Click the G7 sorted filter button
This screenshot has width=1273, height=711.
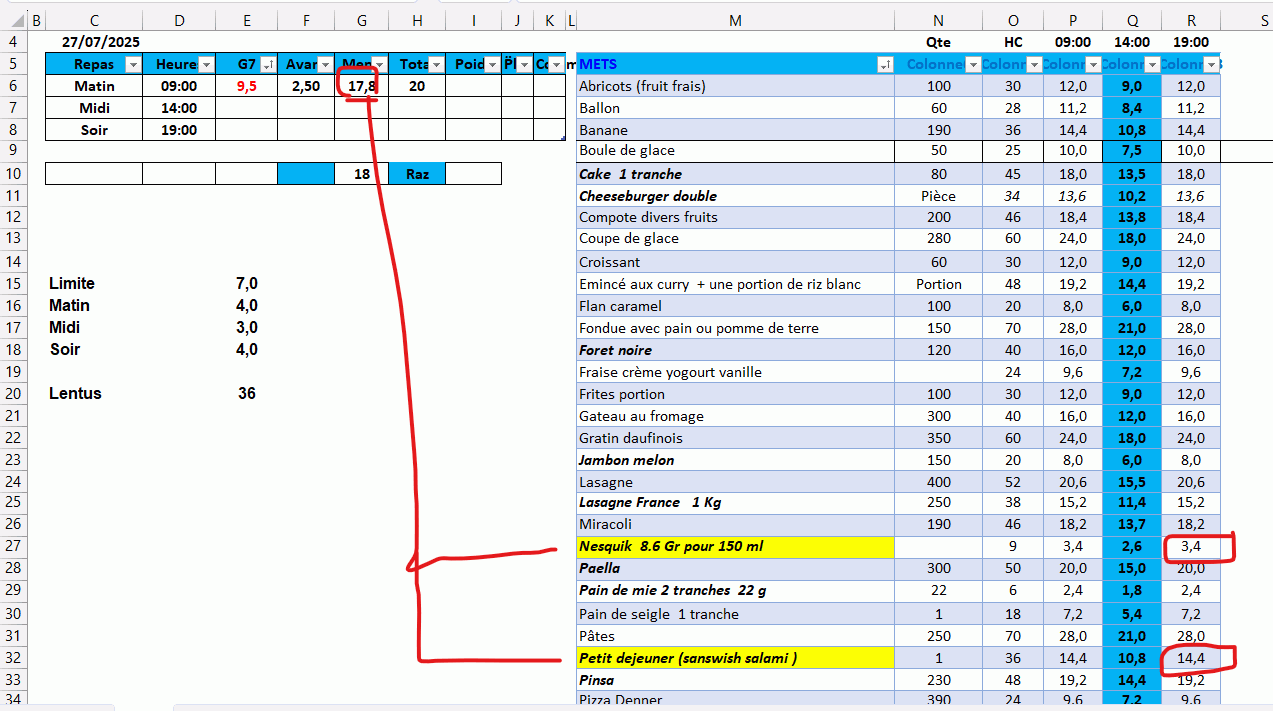click(x=268, y=65)
